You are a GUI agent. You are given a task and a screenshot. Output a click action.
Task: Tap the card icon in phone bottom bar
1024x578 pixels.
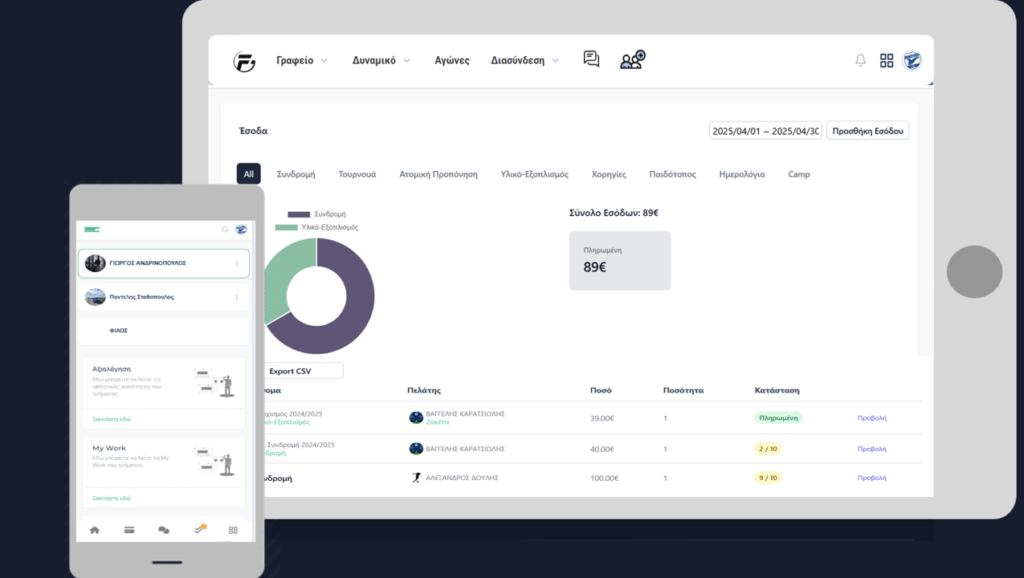(129, 529)
